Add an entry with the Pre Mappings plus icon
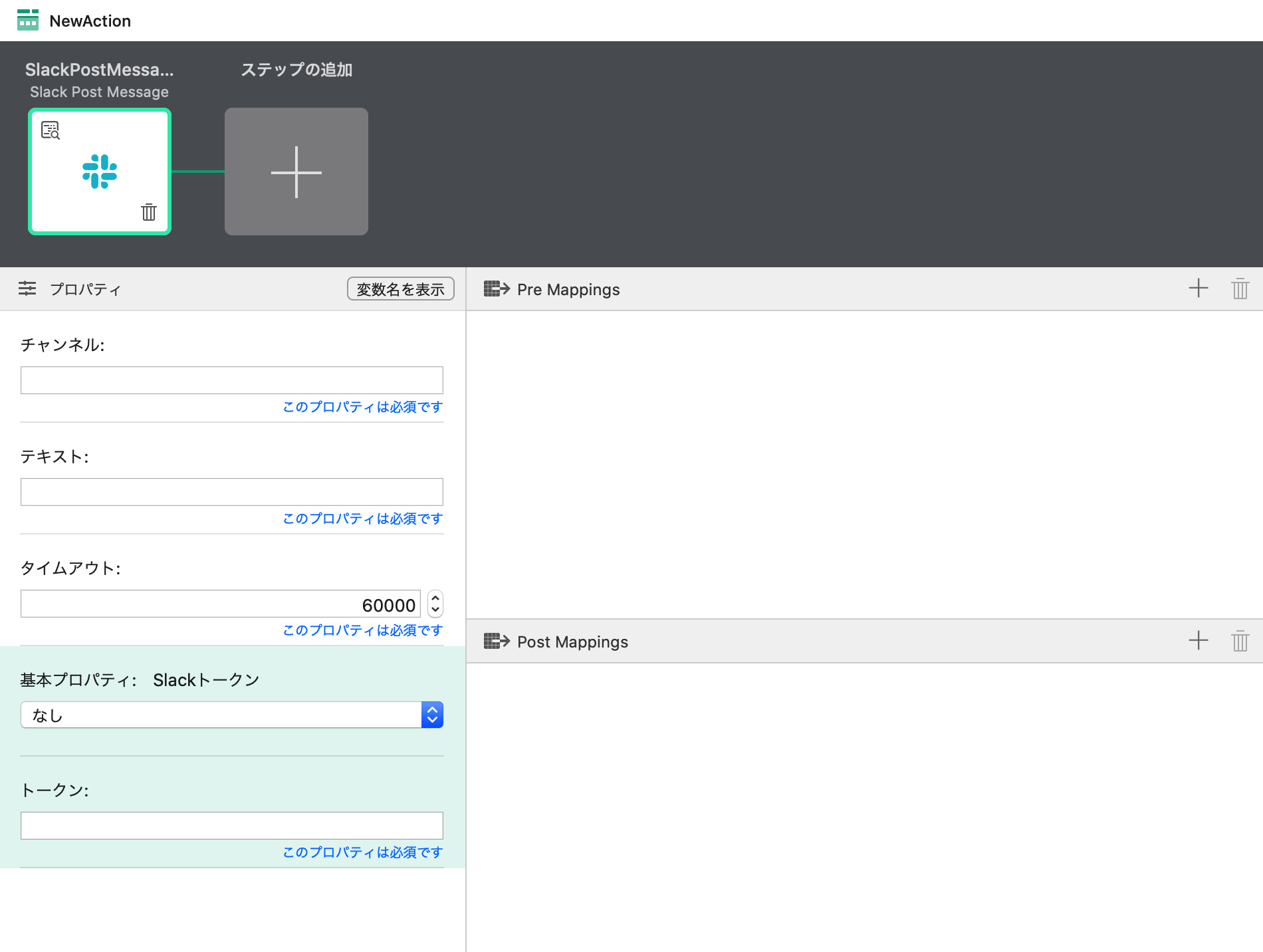Screen dimensions: 1263x952 pyautogui.click(x=1199, y=289)
